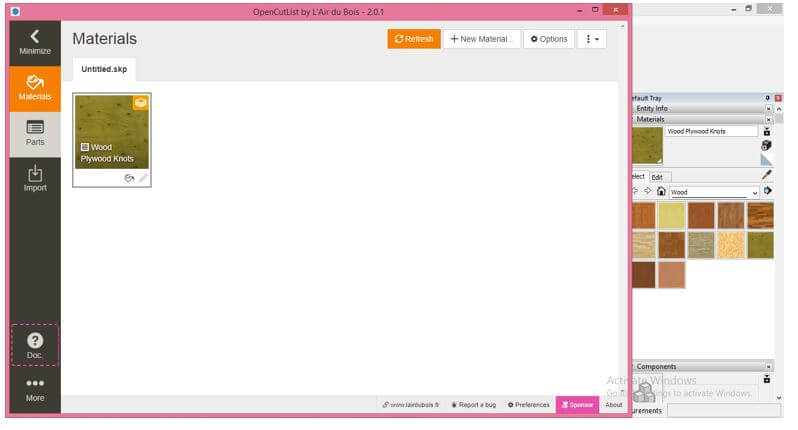
Task: Open the Import section in sidebar
Action: 35,179
